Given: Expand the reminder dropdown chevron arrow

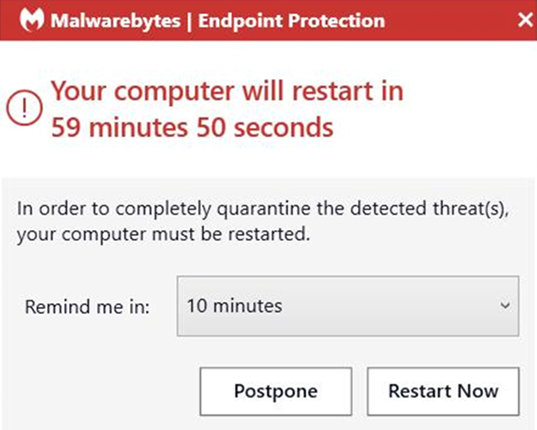Looking at the screenshot, I should pyautogui.click(x=505, y=305).
